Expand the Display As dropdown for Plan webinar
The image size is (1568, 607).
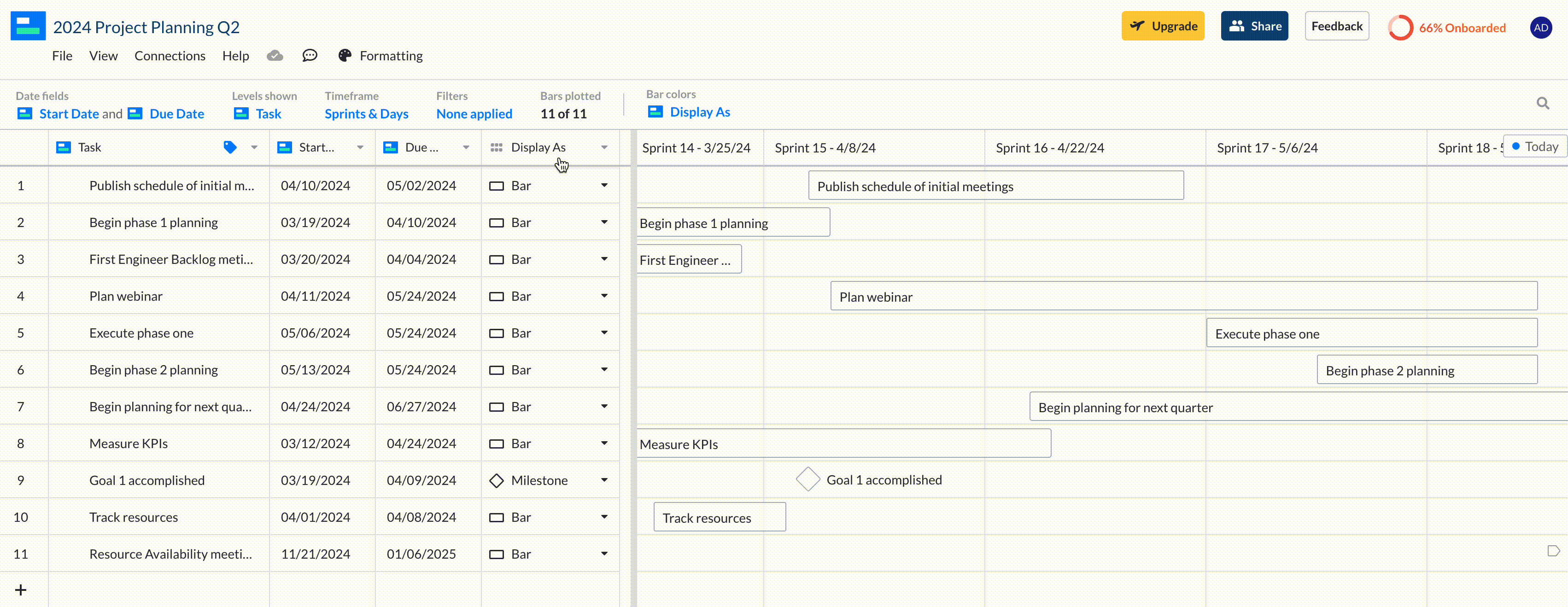[604, 296]
